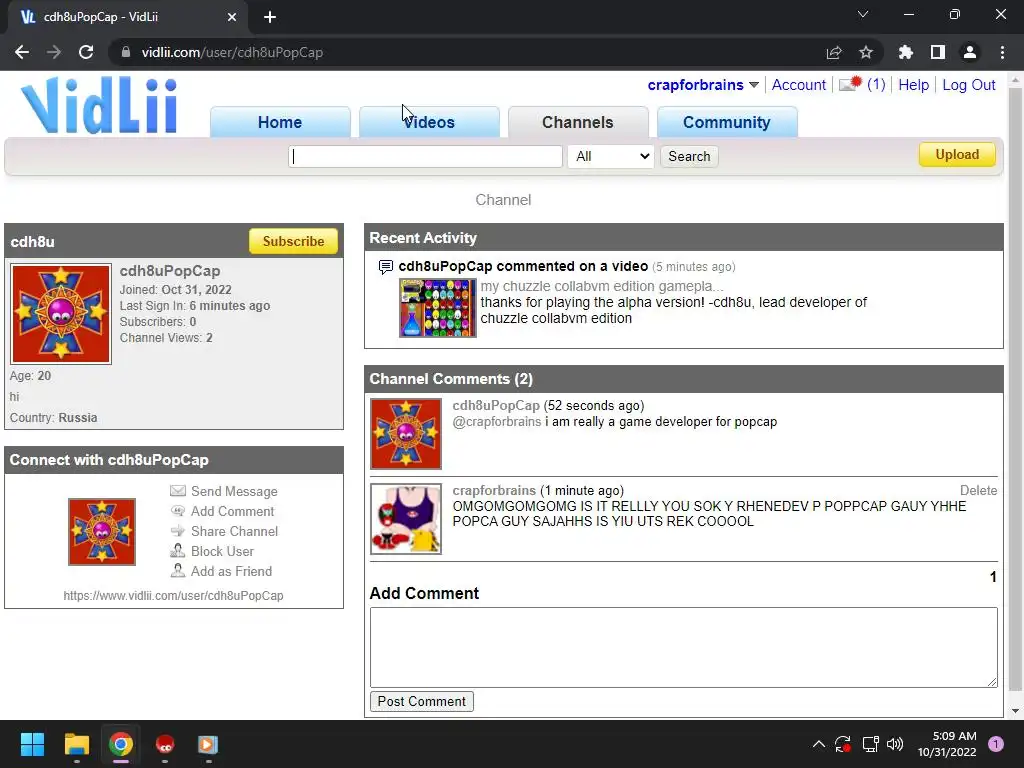Viewport: 1024px width, 768px height.
Task: Click the Add as Friend person icon
Action: 178,571
